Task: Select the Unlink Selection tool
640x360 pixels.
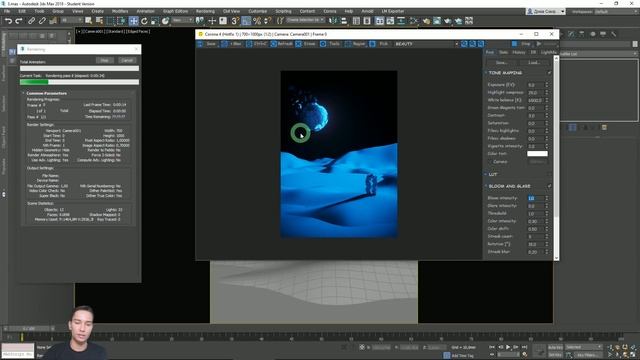Action: (x=42, y=21)
